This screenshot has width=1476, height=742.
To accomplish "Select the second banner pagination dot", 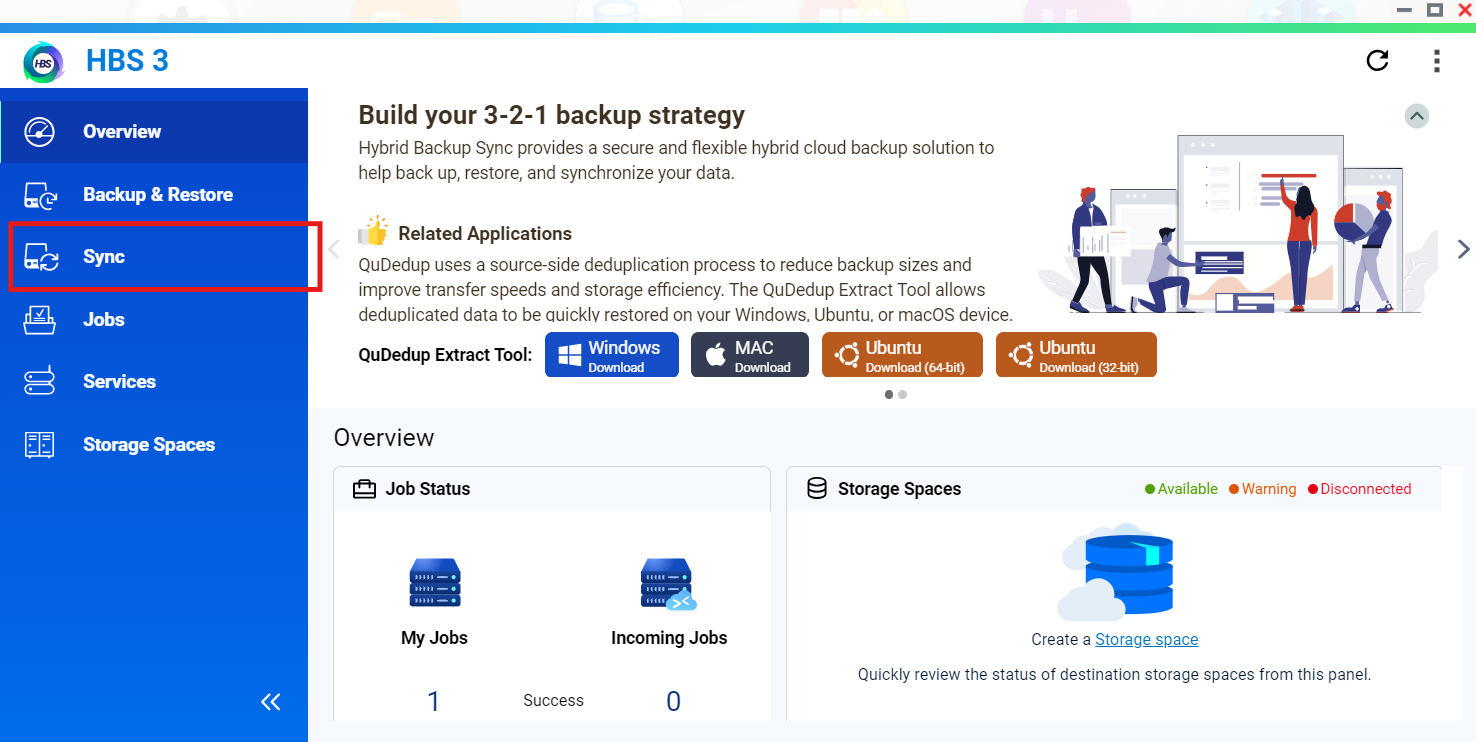I will click(902, 395).
